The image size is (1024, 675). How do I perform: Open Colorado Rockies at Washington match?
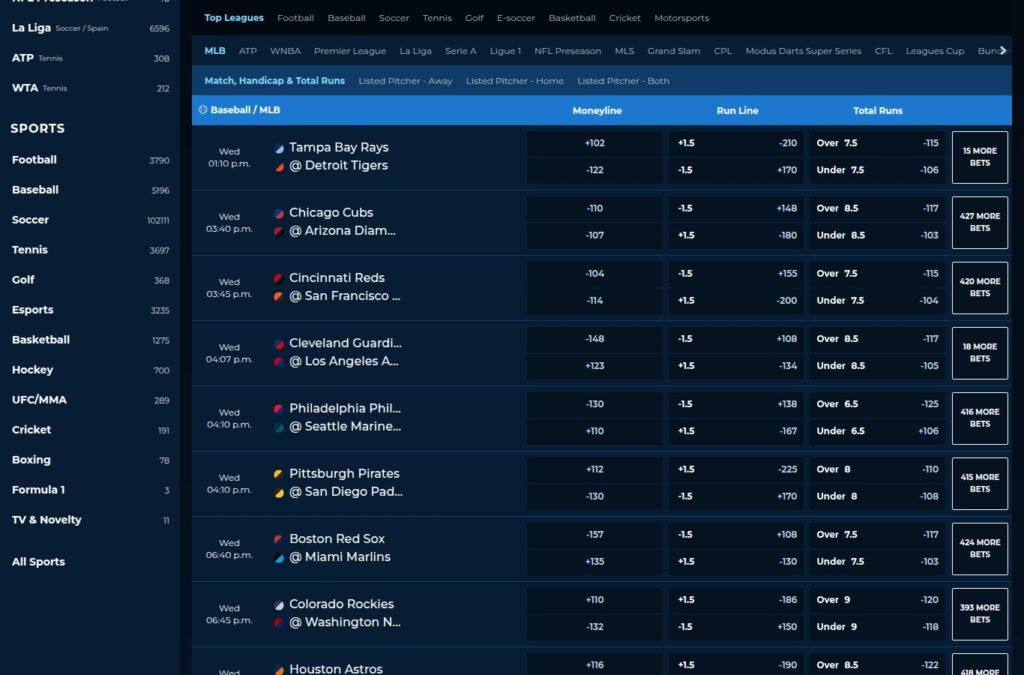(x=345, y=614)
